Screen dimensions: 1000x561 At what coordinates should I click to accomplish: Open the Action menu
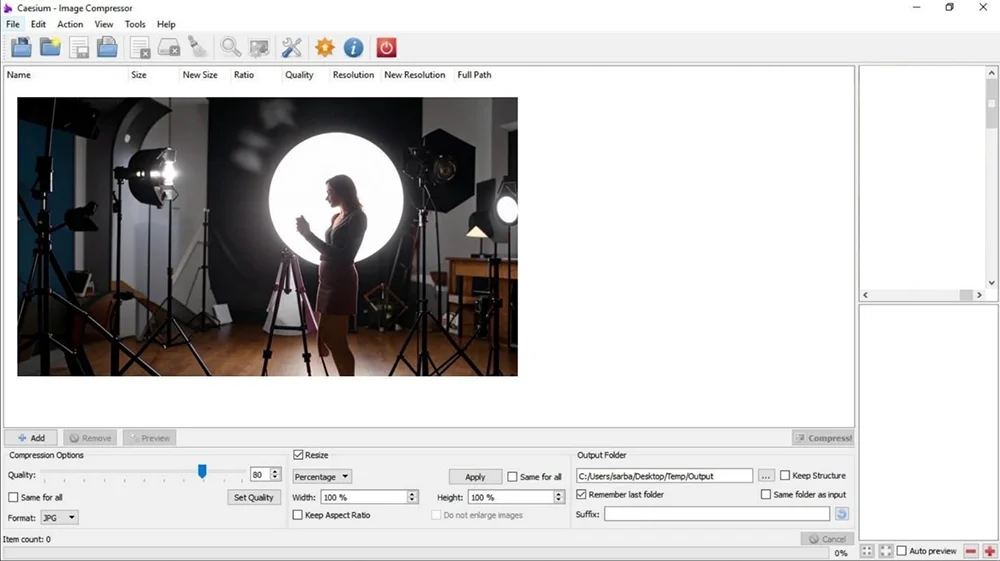70,24
